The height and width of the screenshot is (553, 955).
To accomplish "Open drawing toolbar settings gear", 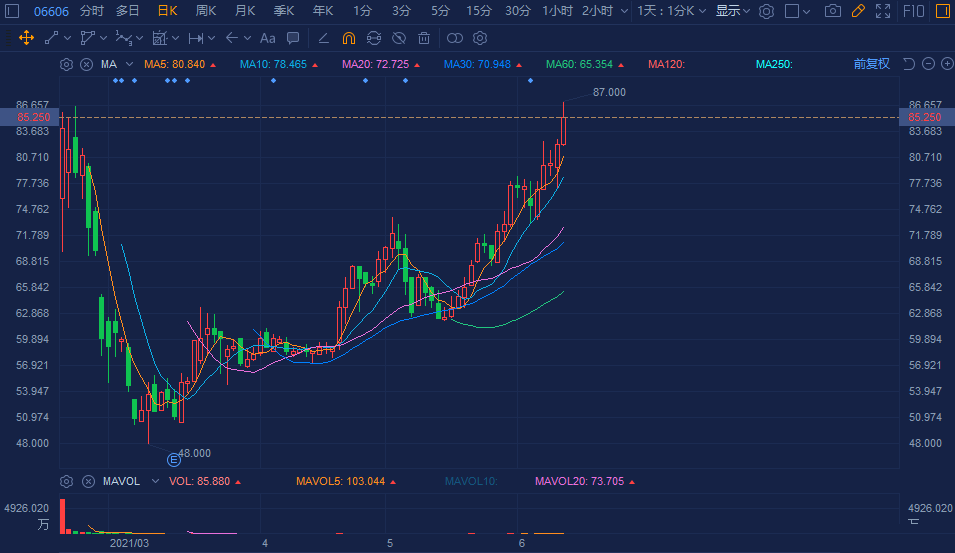I will click(480, 38).
